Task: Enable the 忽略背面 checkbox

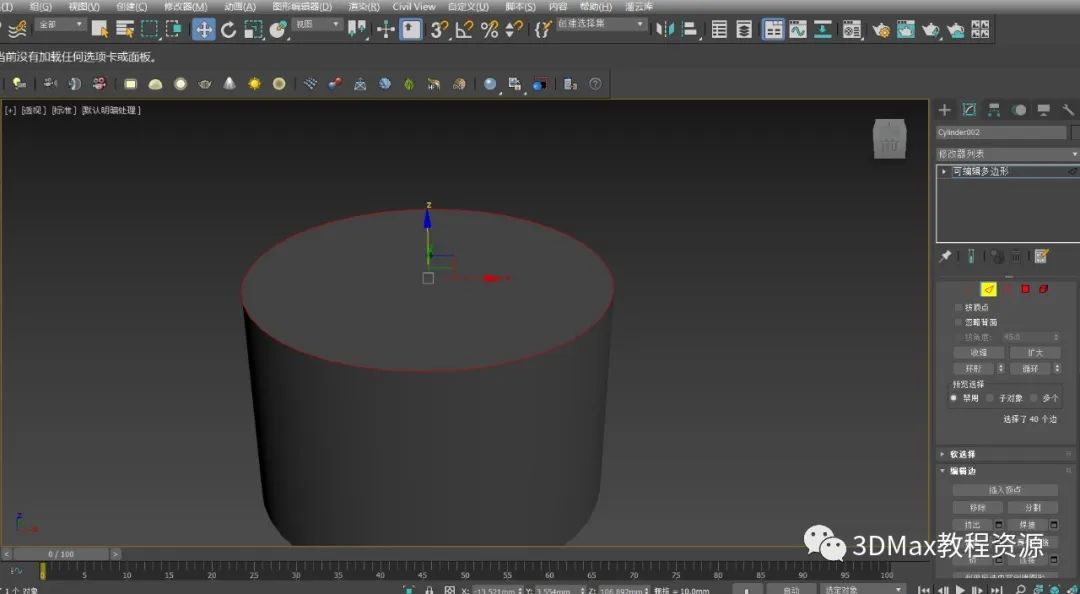Action: pyautogui.click(x=959, y=322)
